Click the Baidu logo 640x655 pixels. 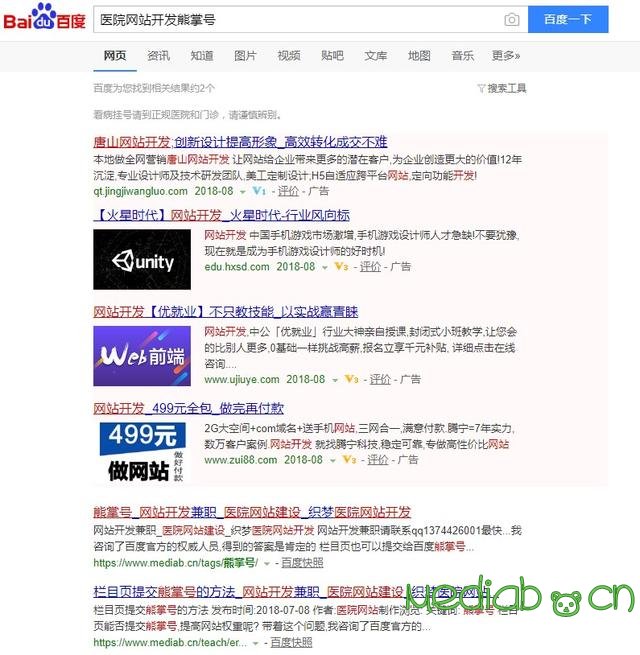coord(44,17)
